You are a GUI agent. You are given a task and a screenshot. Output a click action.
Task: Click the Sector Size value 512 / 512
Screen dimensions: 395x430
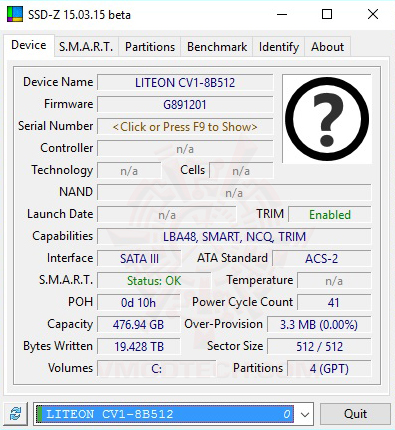click(x=319, y=347)
